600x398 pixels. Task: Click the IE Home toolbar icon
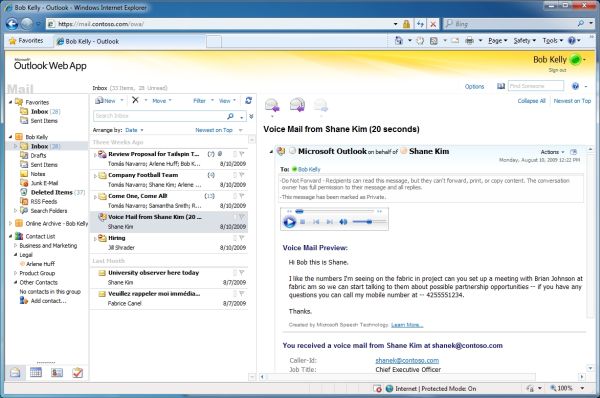pyautogui.click(x=398, y=41)
